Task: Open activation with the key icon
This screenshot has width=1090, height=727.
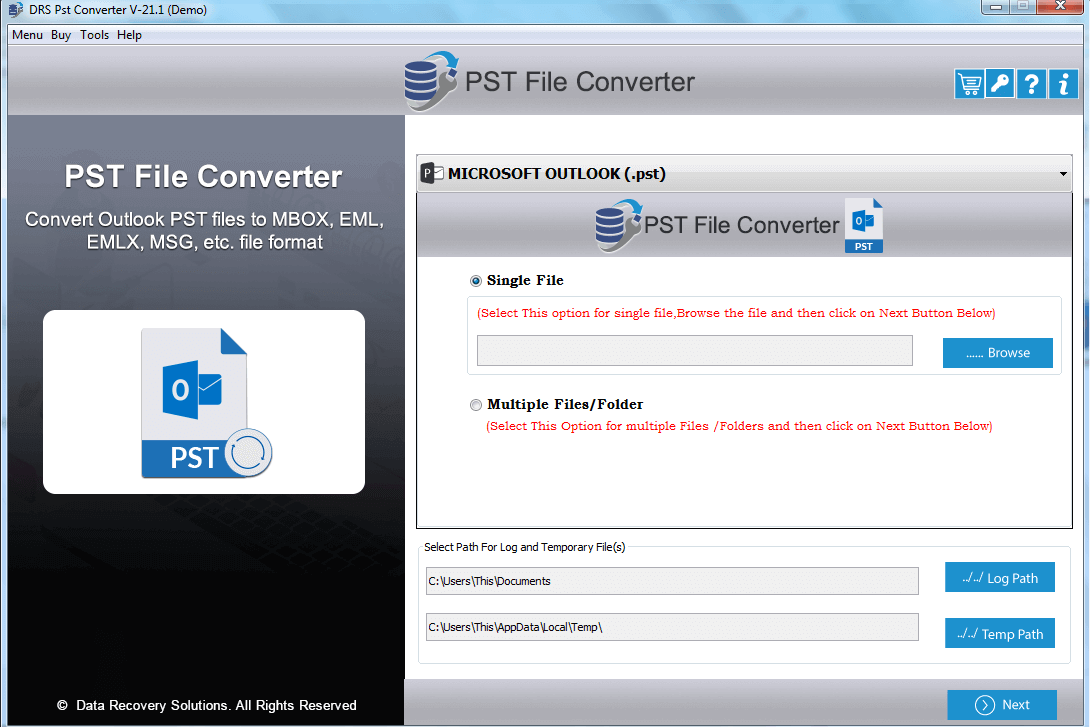Action: tap(999, 83)
